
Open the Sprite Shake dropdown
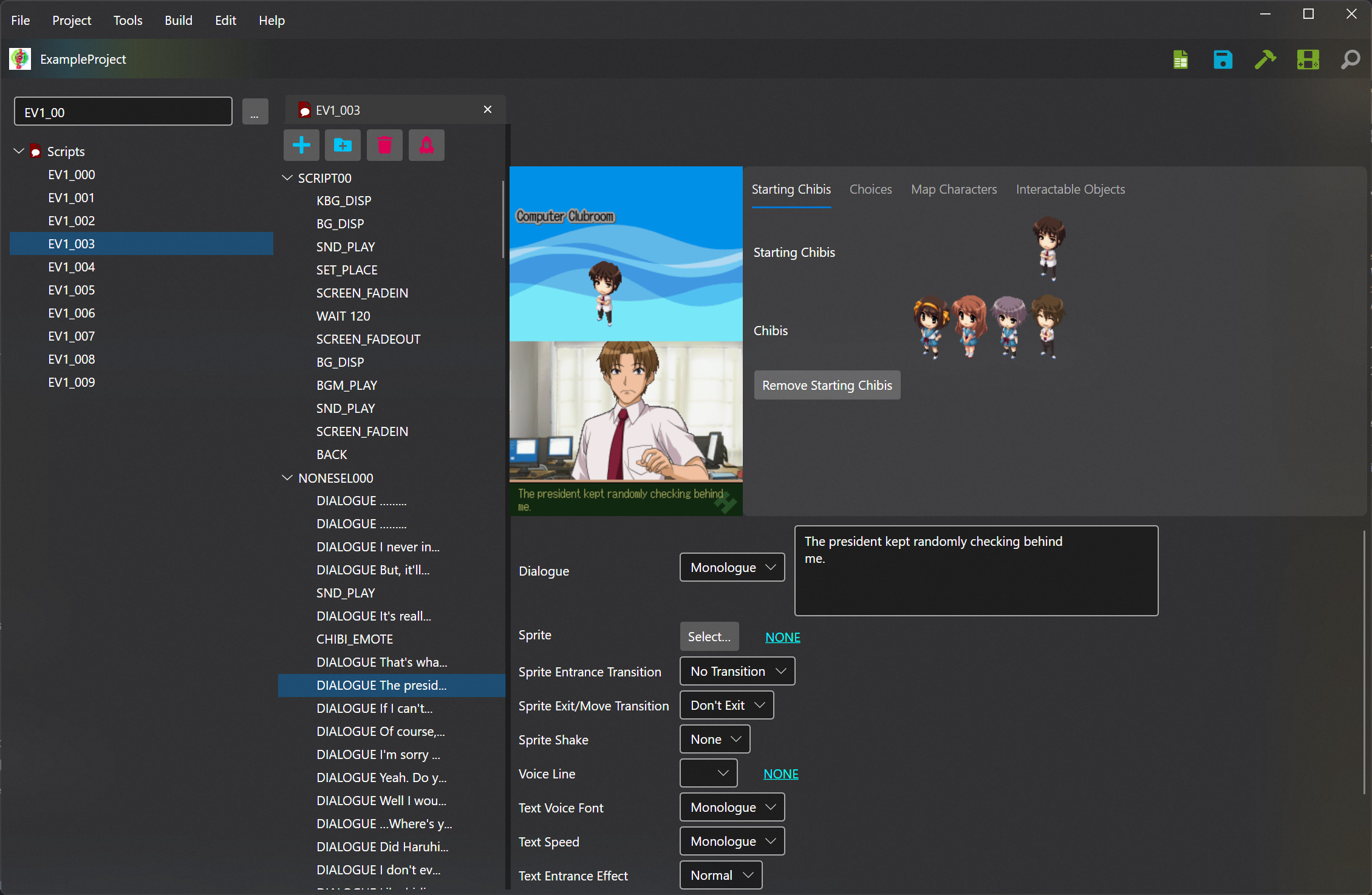(715, 739)
